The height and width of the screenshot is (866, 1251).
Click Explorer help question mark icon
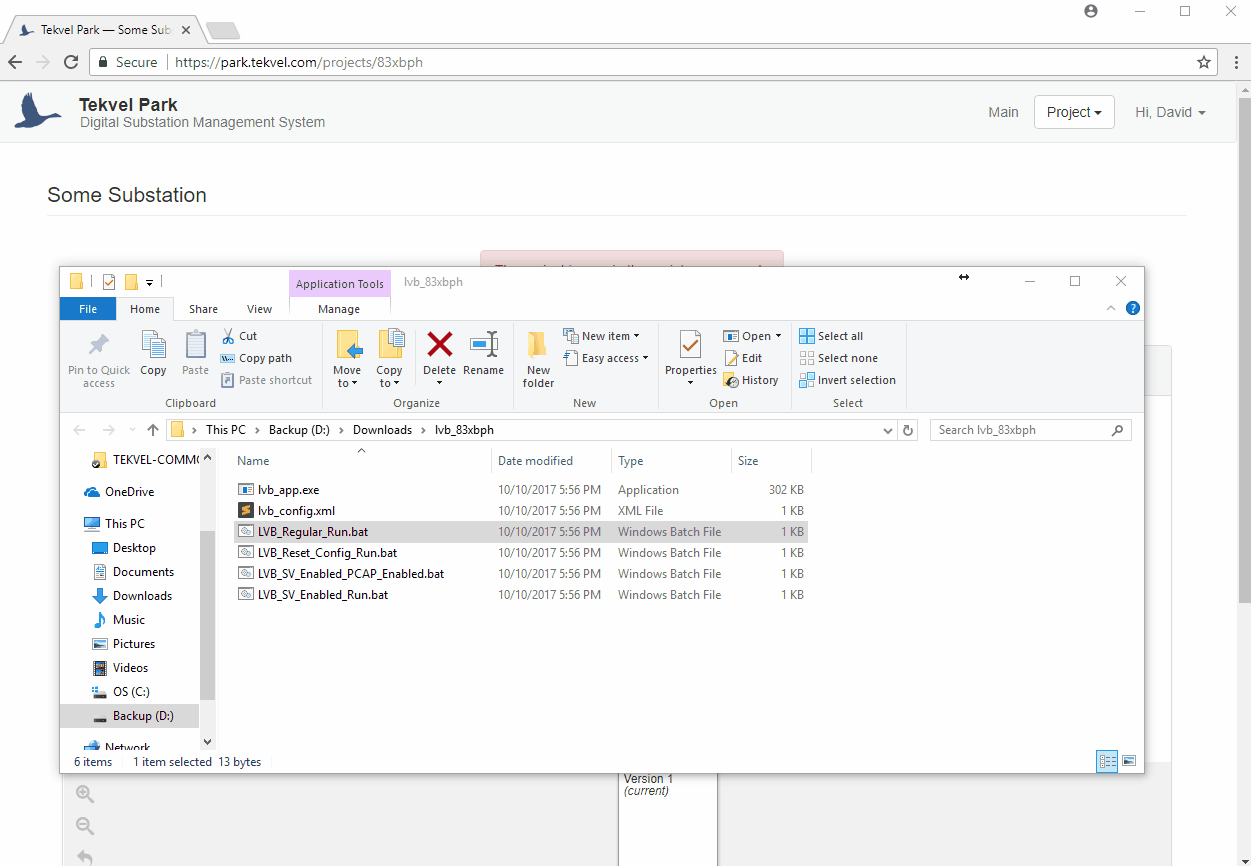tap(1133, 308)
